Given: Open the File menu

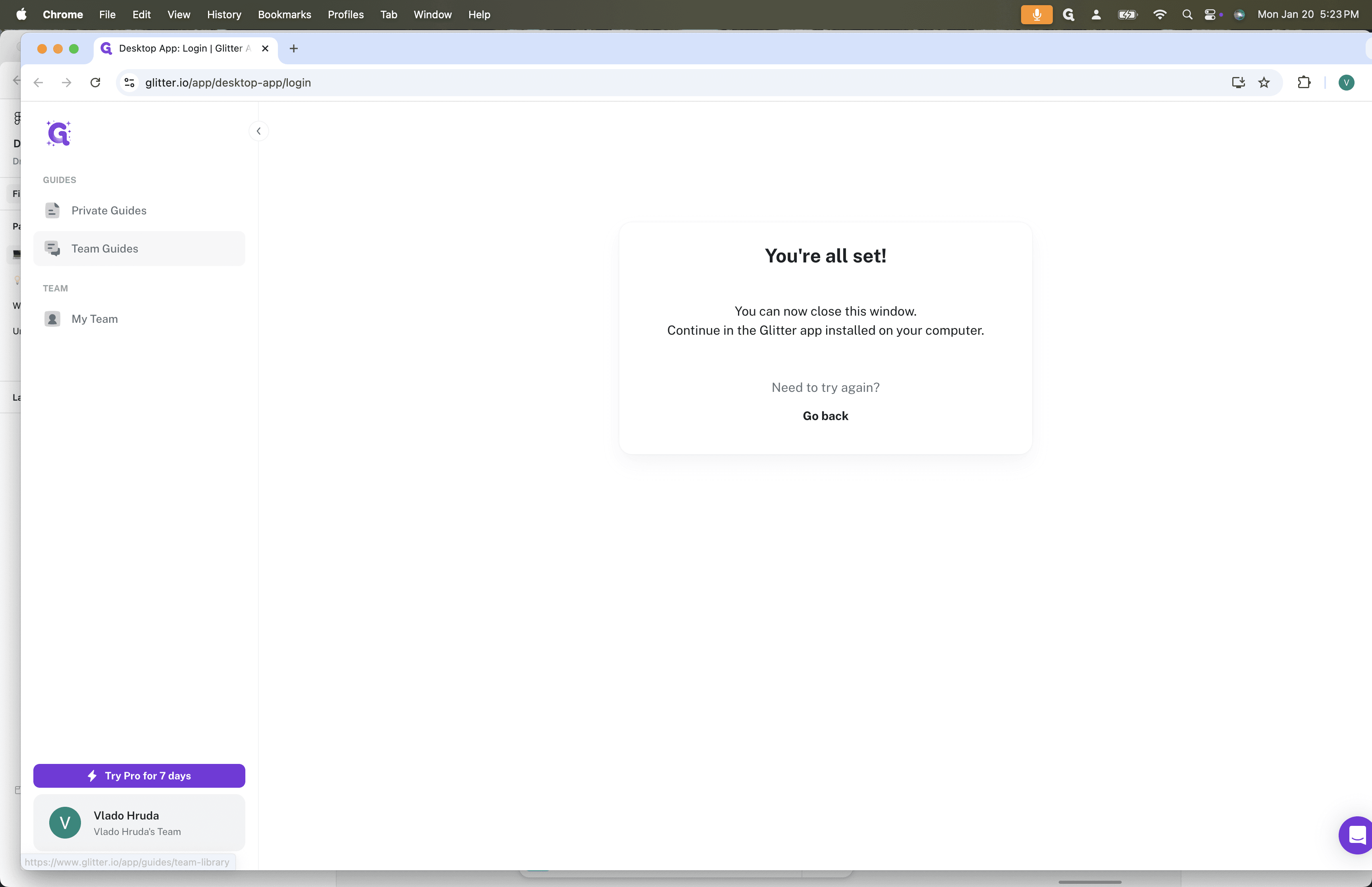Looking at the screenshot, I should (107, 14).
